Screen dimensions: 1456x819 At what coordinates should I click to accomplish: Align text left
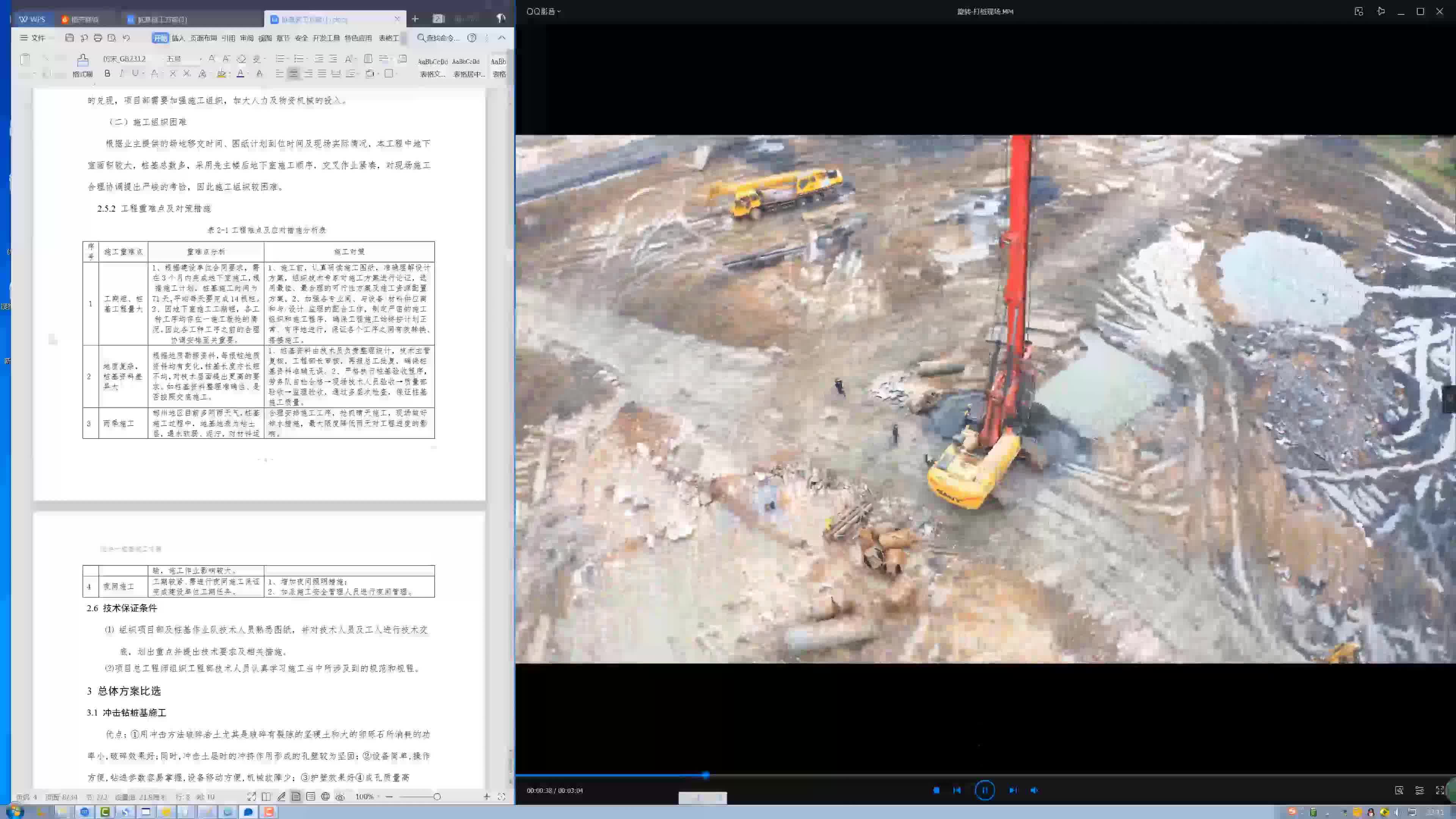tap(279, 74)
